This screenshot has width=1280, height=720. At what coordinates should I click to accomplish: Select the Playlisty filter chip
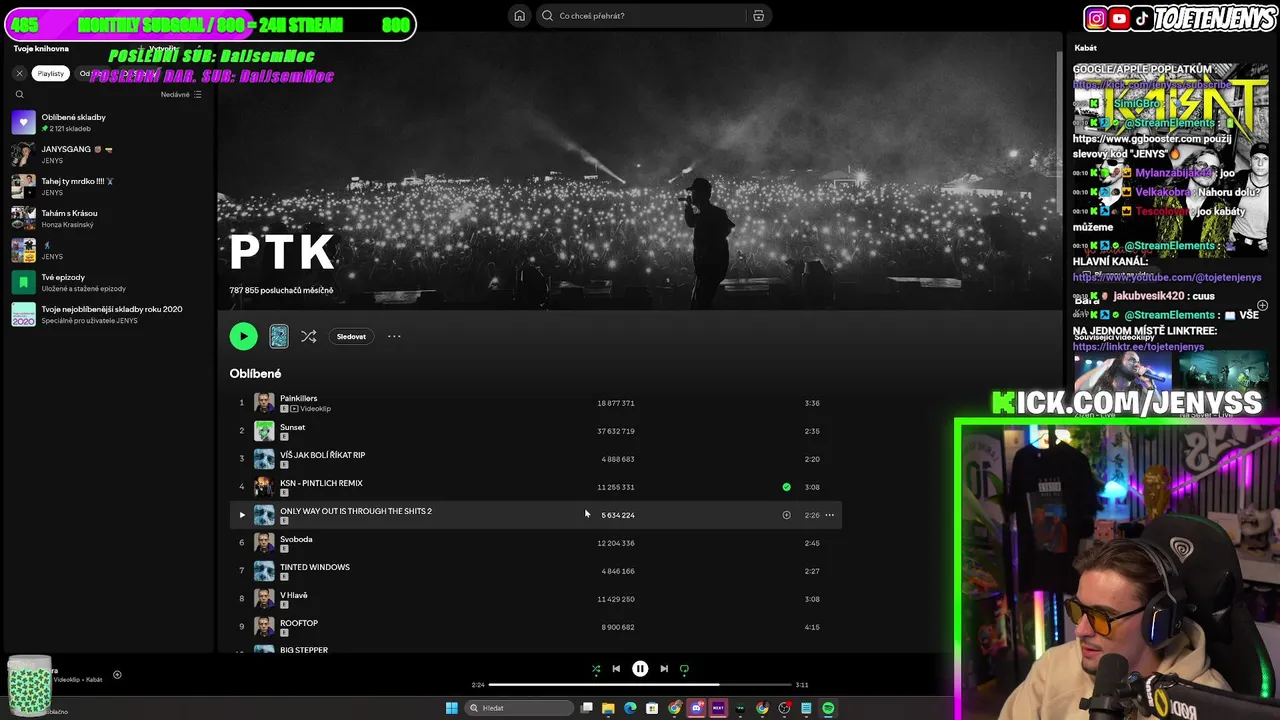pyautogui.click(x=50, y=73)
